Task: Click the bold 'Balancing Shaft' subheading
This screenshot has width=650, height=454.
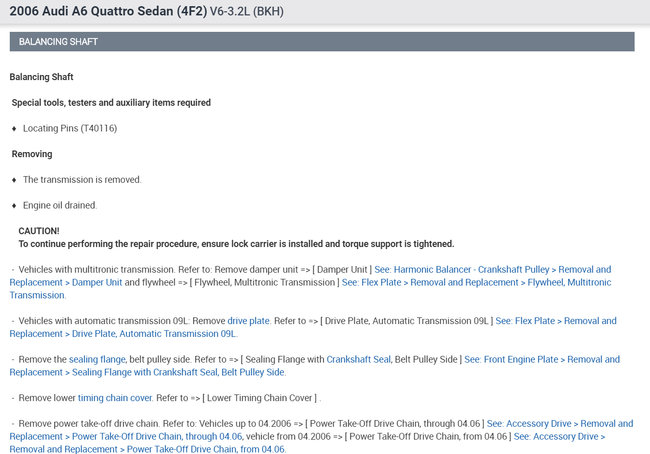Action: pyautogui.click(x=41, y=77)
